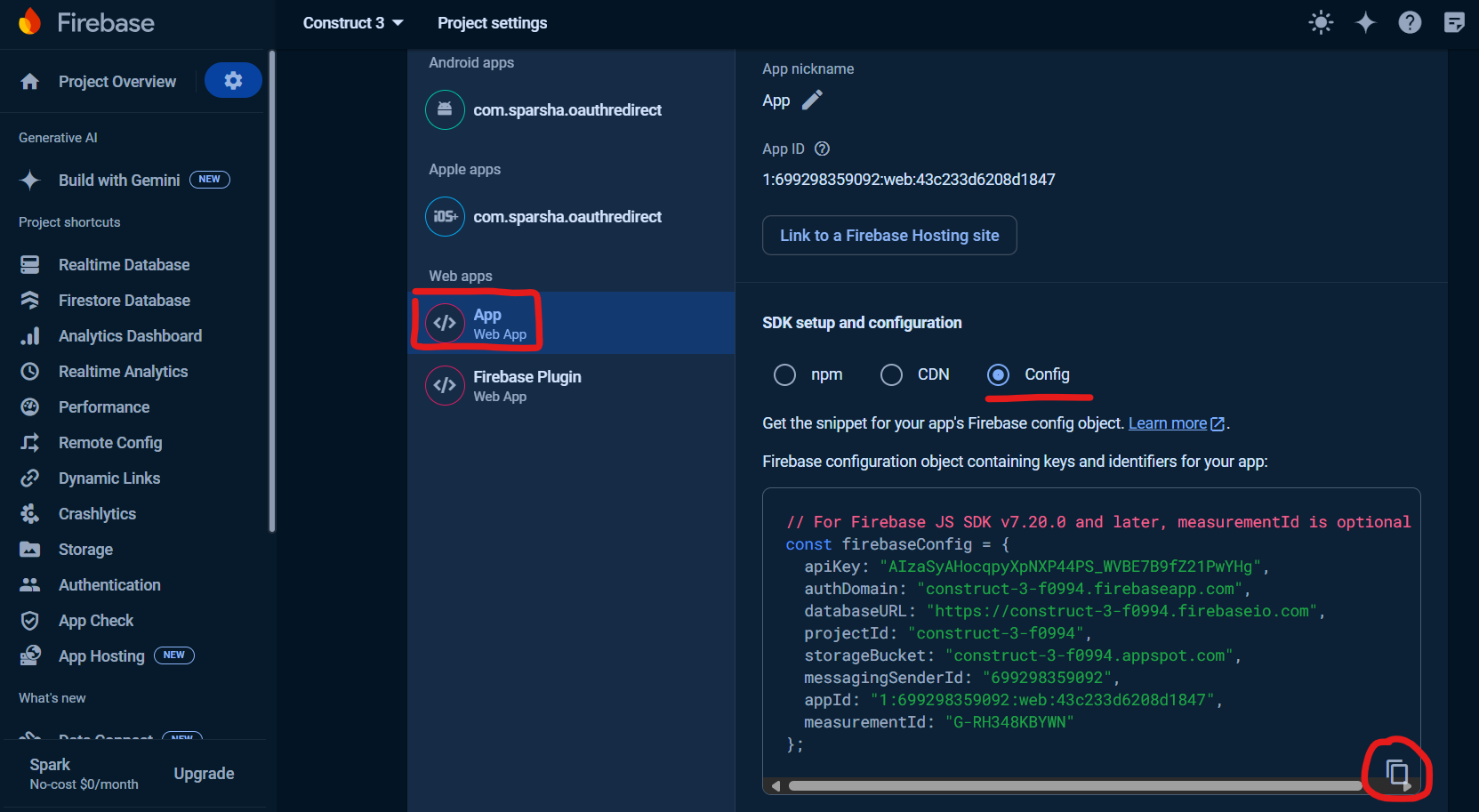Click Link to a Firebase Hosting site
Screen dimensions: 1479x812
click(889, 236)
